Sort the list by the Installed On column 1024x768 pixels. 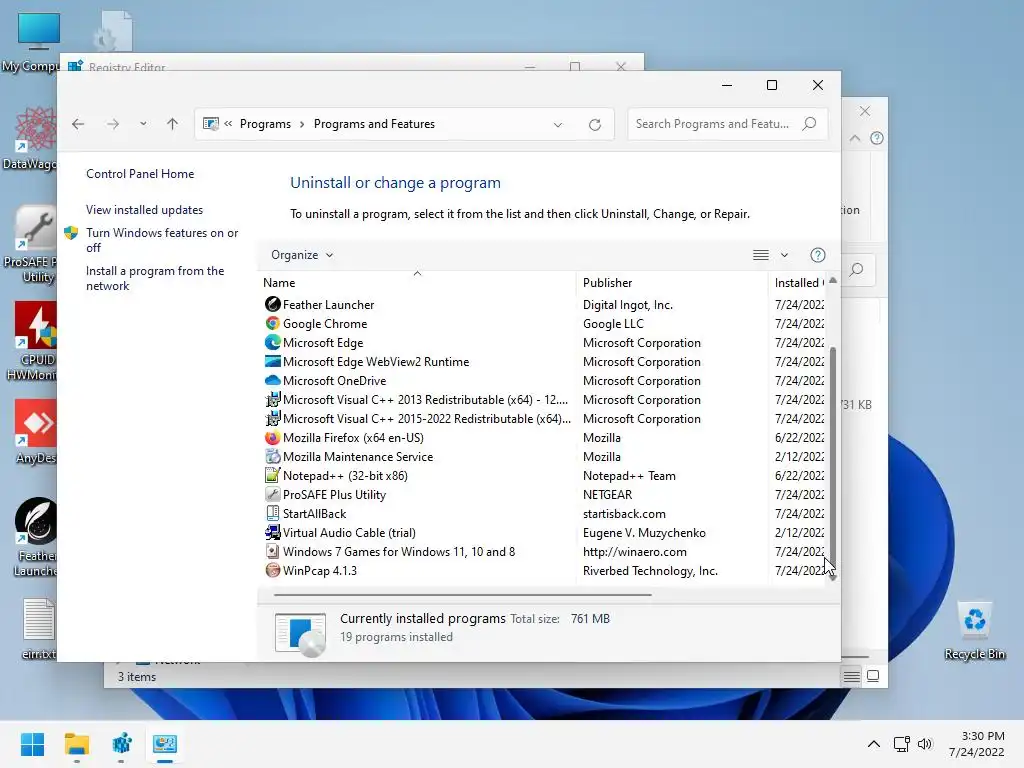[x=799, y=283]
